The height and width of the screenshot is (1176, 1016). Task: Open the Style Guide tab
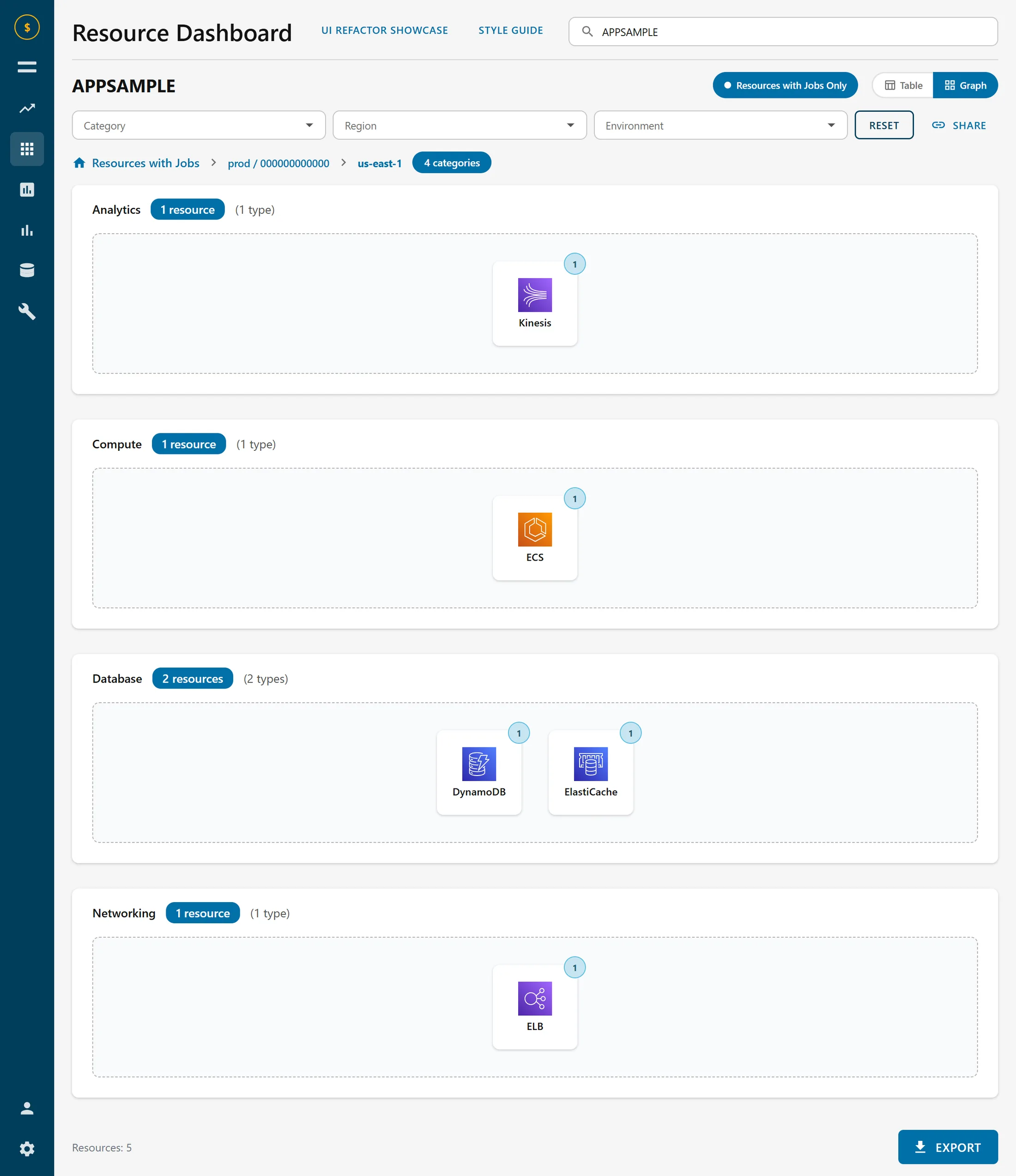point(510,30)
